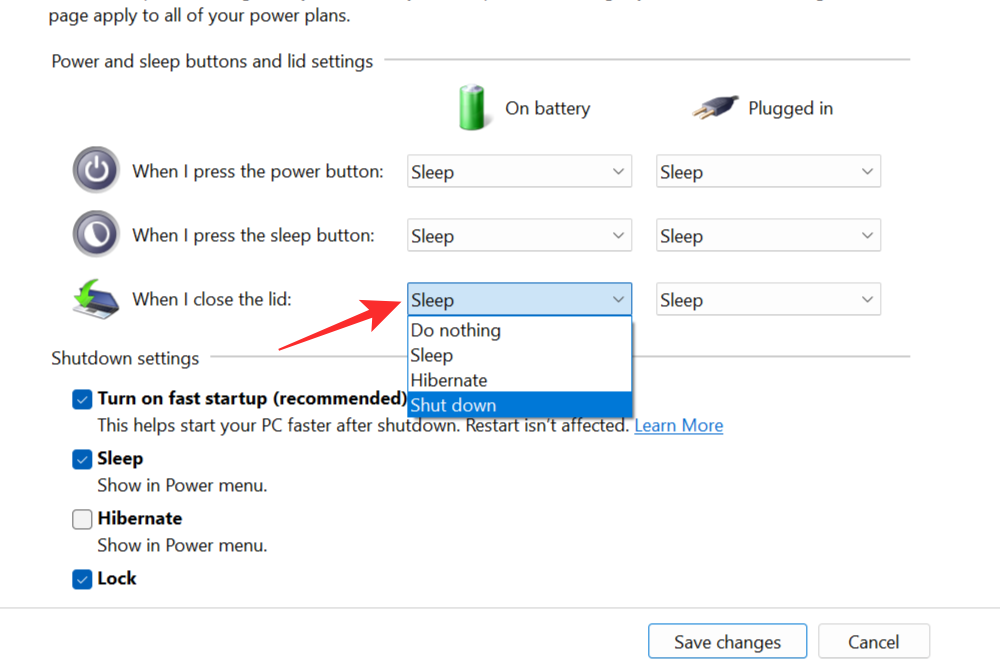Image resolution: width=1000 pixels, height=666 pixels.
Task: Uncheck the Sleep power menu checkbox
Action: tap(82, 459)
